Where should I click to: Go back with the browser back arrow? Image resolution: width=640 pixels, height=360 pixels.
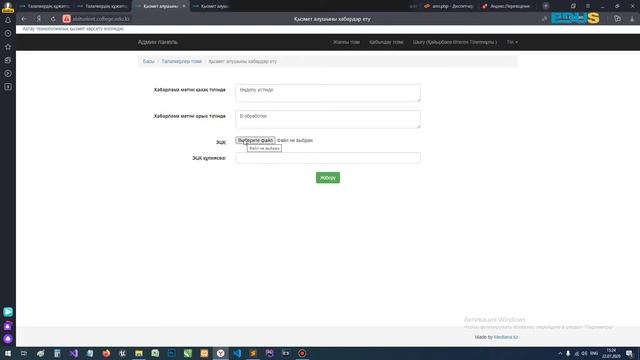24,19
